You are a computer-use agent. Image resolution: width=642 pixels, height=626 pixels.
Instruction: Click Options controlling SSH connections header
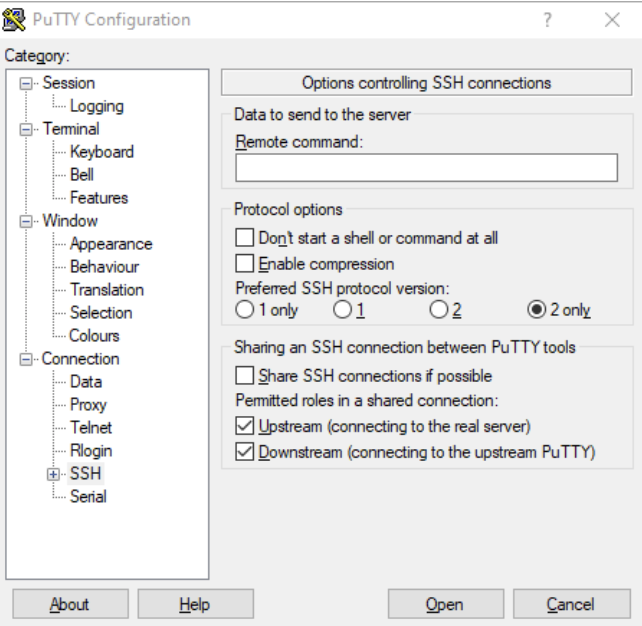pos(427,83)
